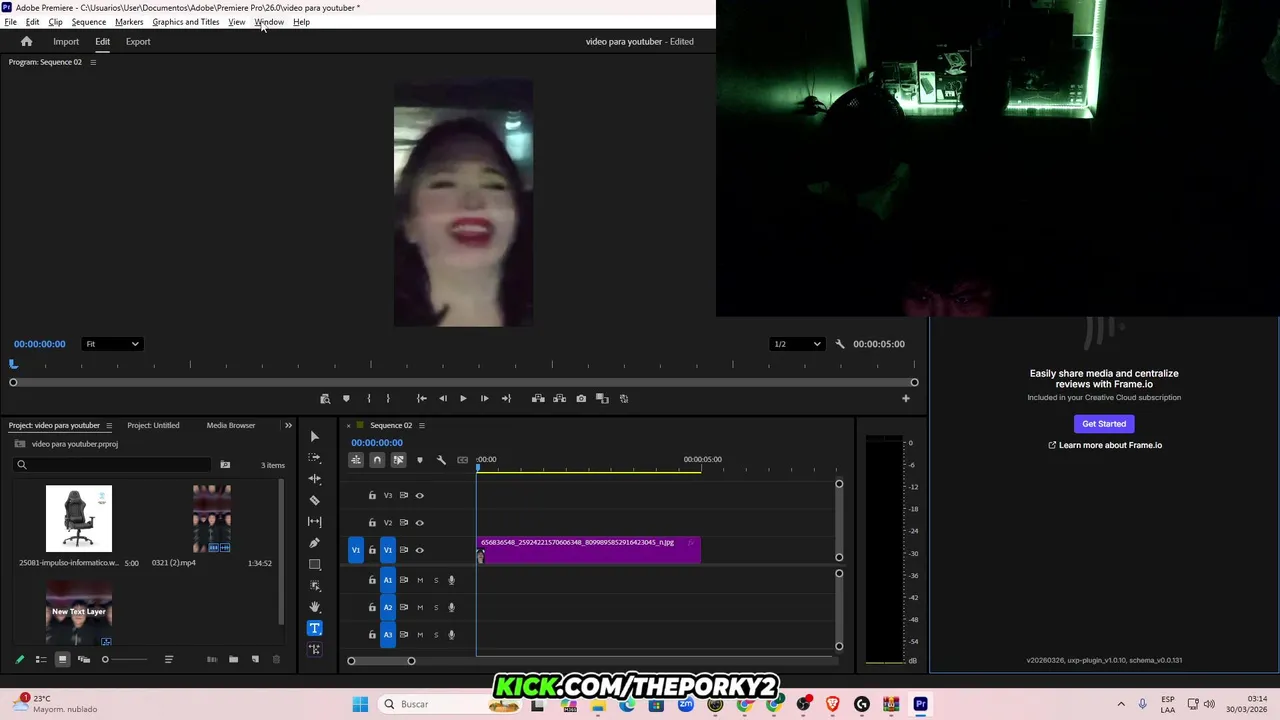
Task: Open Program monitor button editor plus
Action: [x=906, y=399]
